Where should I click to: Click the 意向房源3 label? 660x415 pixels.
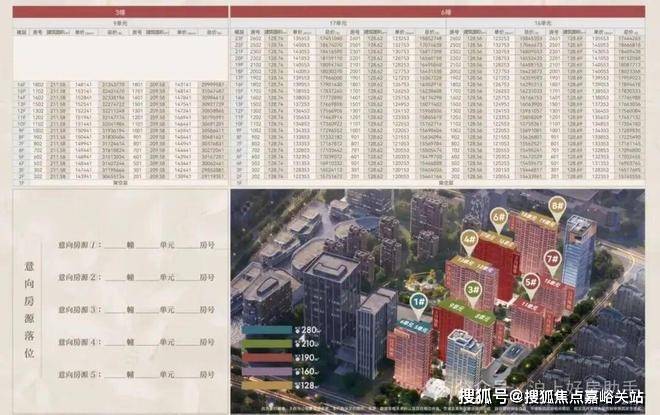pyautogui.click(x=79, y=310)
